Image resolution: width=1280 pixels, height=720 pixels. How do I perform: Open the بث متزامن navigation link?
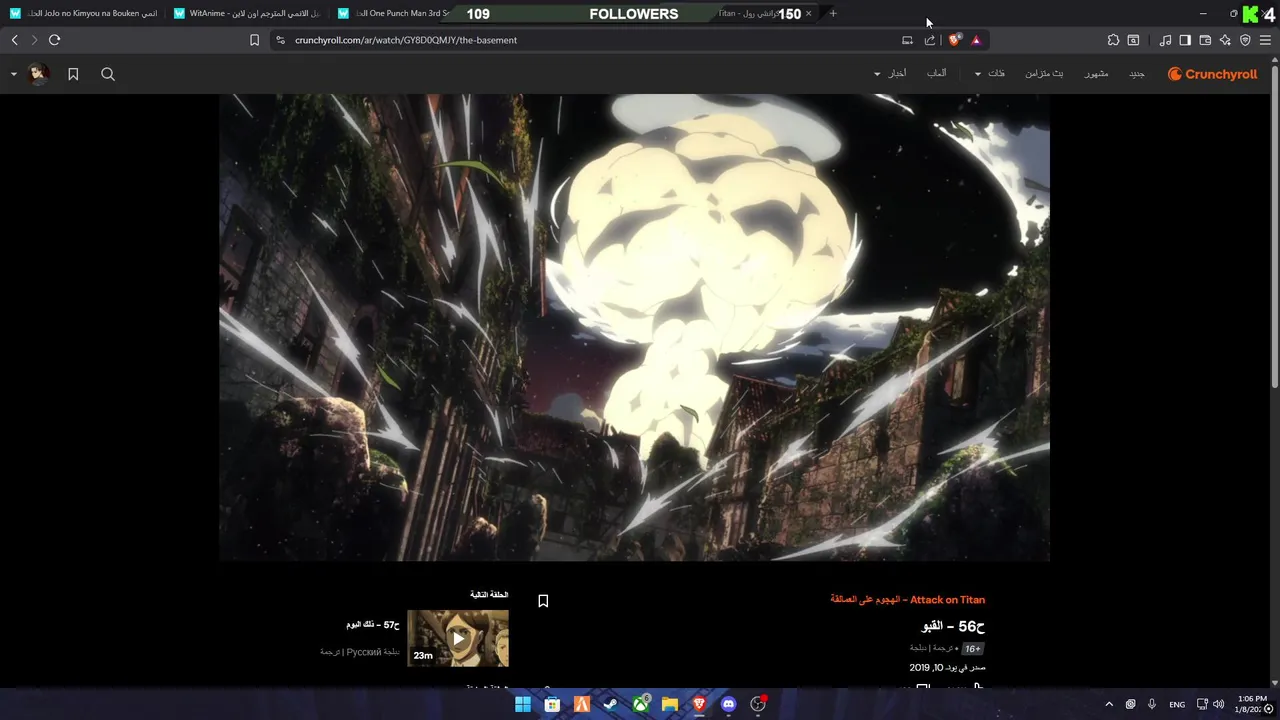pyautogui.click(x=1044, y=74)
